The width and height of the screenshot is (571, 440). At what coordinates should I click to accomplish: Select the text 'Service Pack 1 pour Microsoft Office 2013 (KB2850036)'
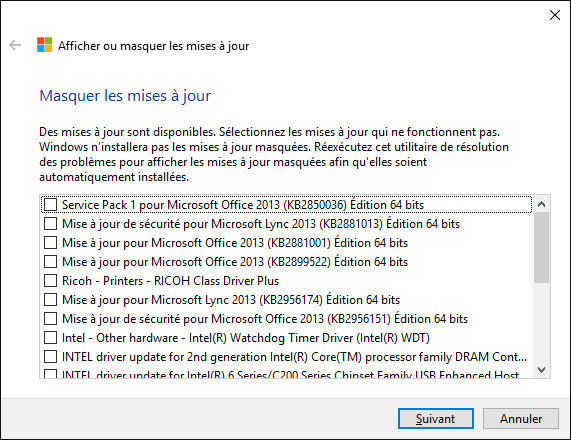(204, 205)
